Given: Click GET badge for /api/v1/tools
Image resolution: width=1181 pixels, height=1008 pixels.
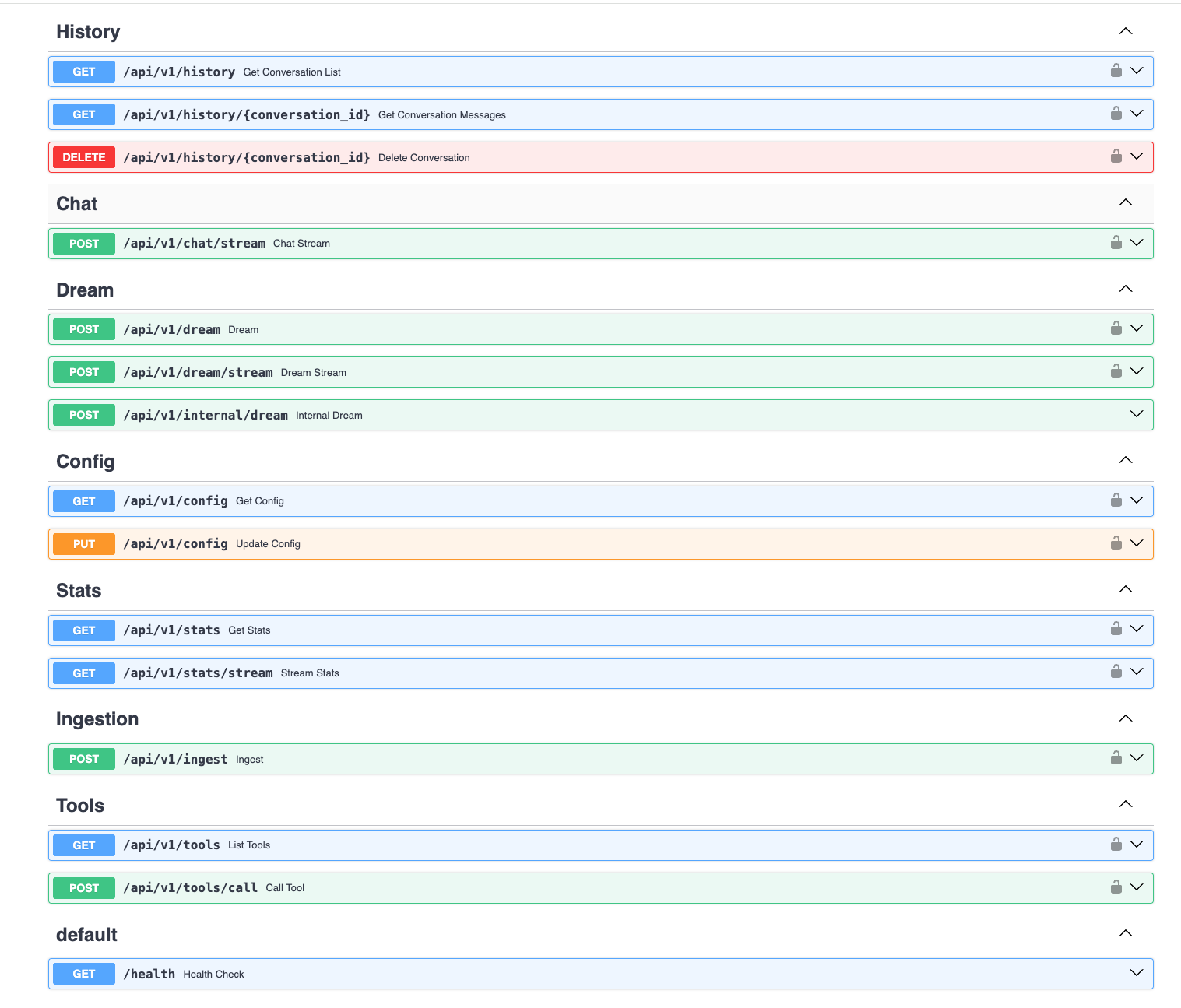Looking at the screenshot, I should 84,845.
